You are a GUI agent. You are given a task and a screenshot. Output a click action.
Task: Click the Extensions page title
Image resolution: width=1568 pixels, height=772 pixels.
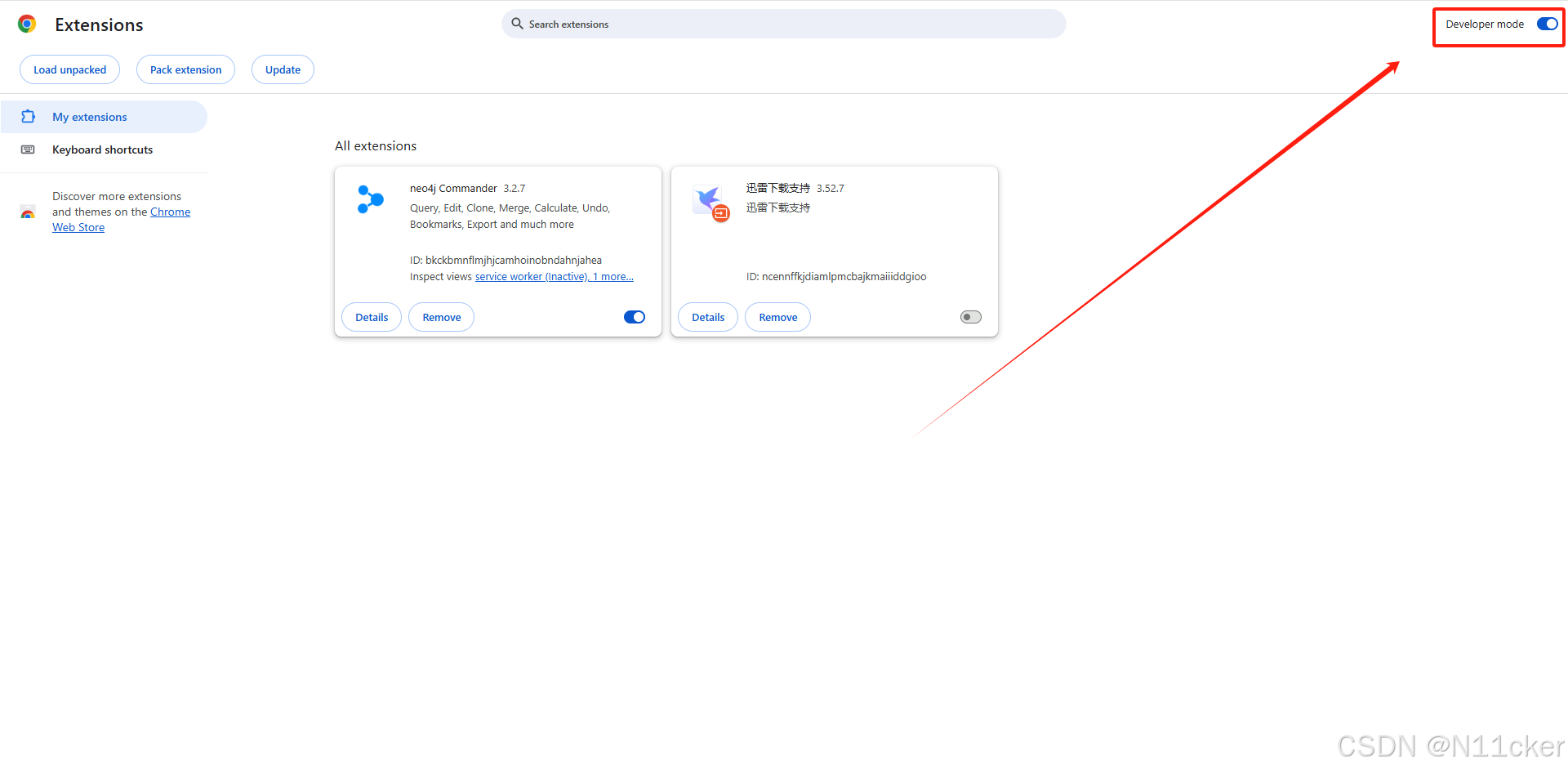click(99, 25)
